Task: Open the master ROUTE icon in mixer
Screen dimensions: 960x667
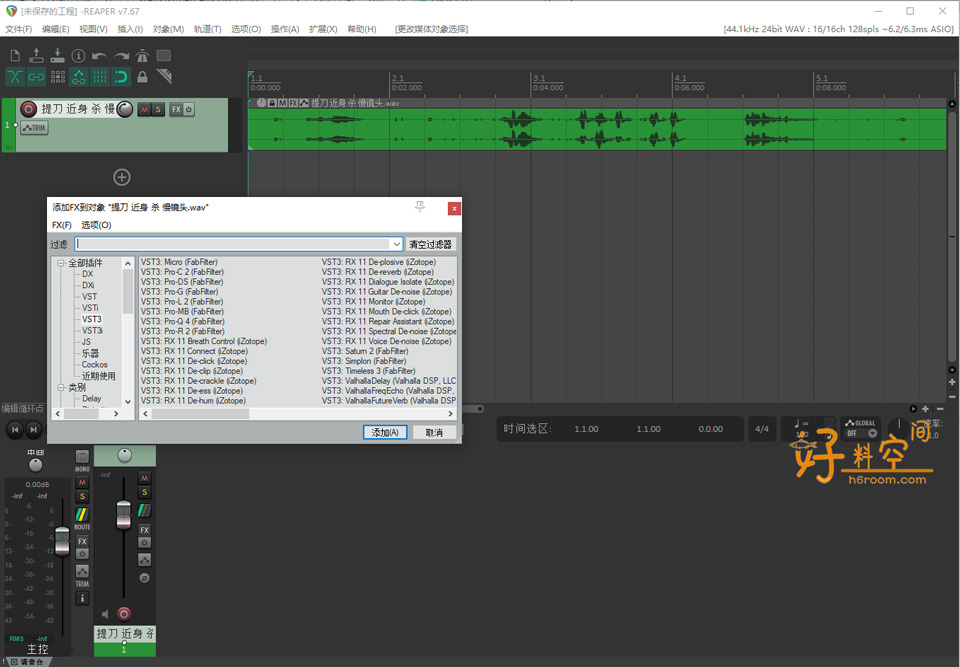Action: tap(82, 515)
